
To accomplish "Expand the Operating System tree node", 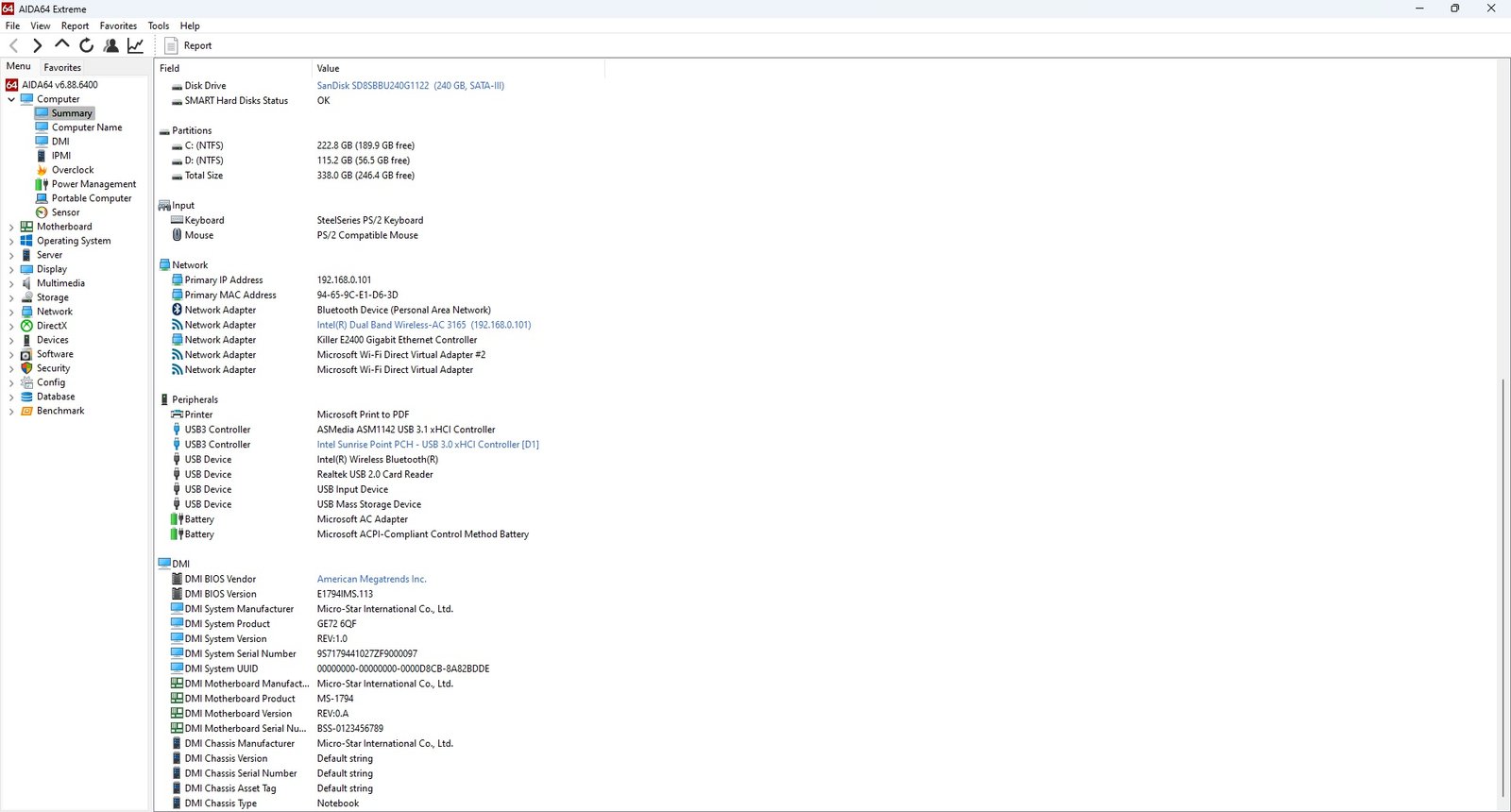I will (11, 241).
